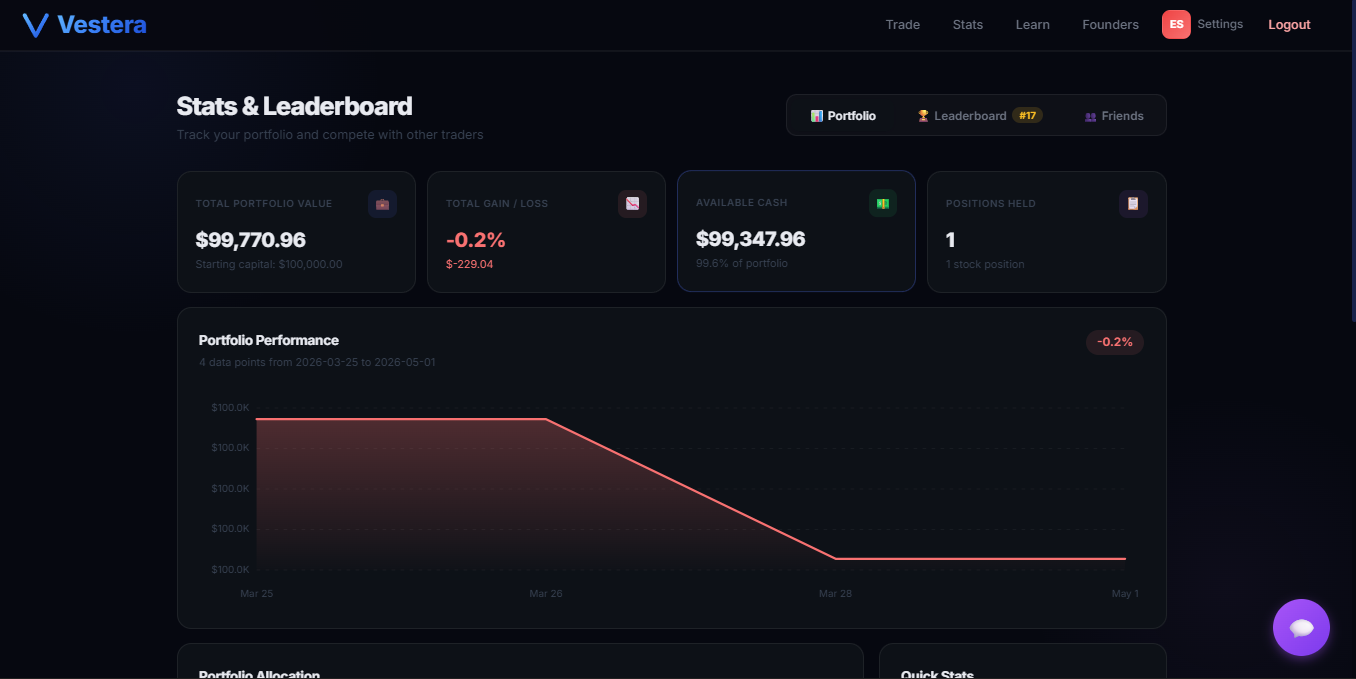The width and height of the screenshot is (1356, 679).
Task: Visit the Founders page
Action: click(1110, 25)
